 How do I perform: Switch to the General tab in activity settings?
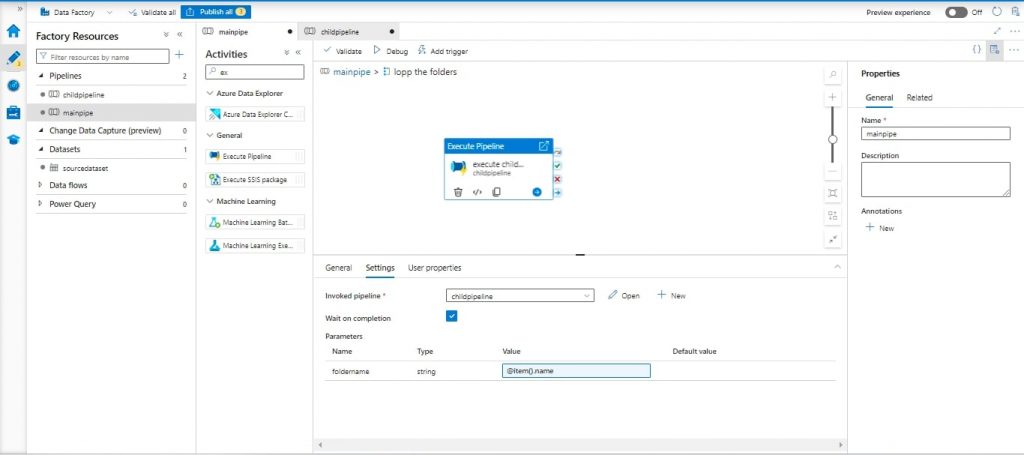tap(338, 268)
